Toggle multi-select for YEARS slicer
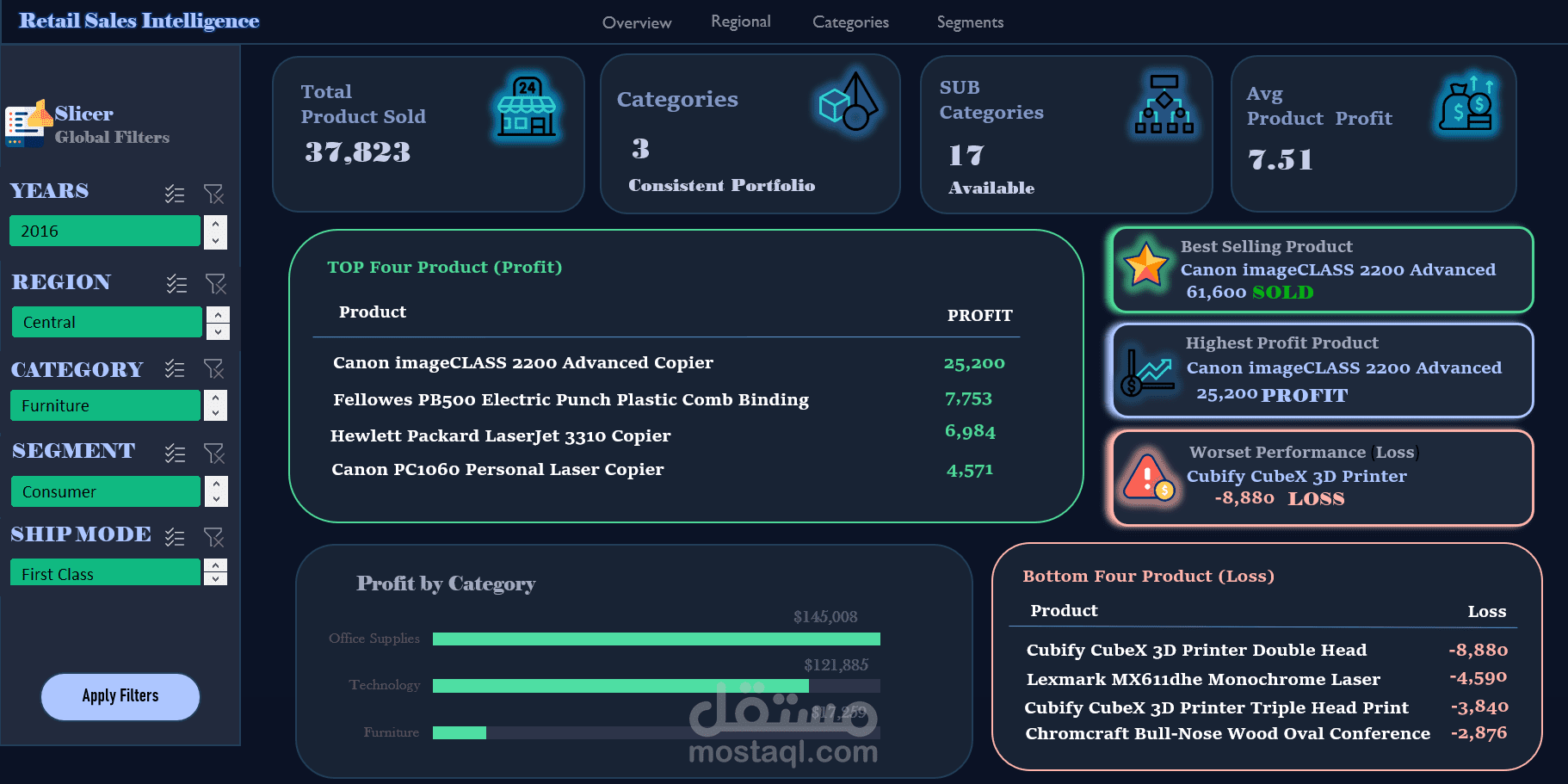 pos(175,194)
